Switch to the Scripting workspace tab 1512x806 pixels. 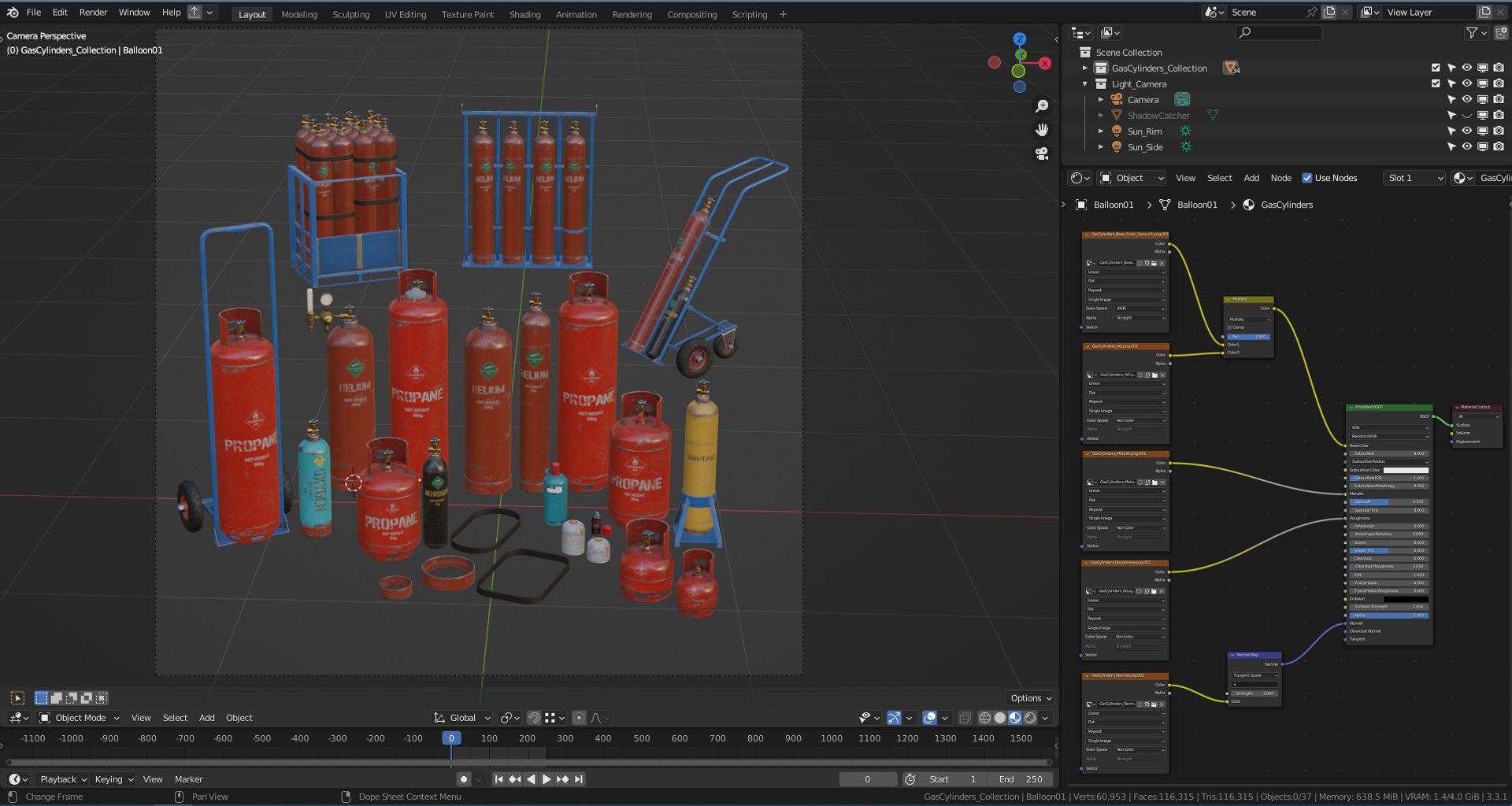(x=750, y=14)
